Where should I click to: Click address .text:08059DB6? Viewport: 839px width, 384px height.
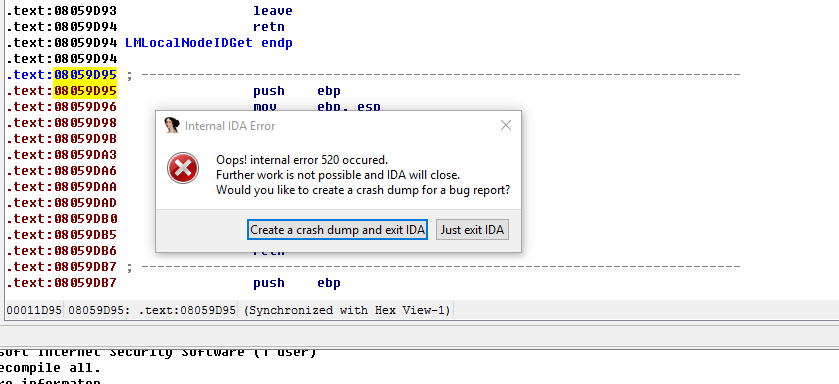pos(62,251)
